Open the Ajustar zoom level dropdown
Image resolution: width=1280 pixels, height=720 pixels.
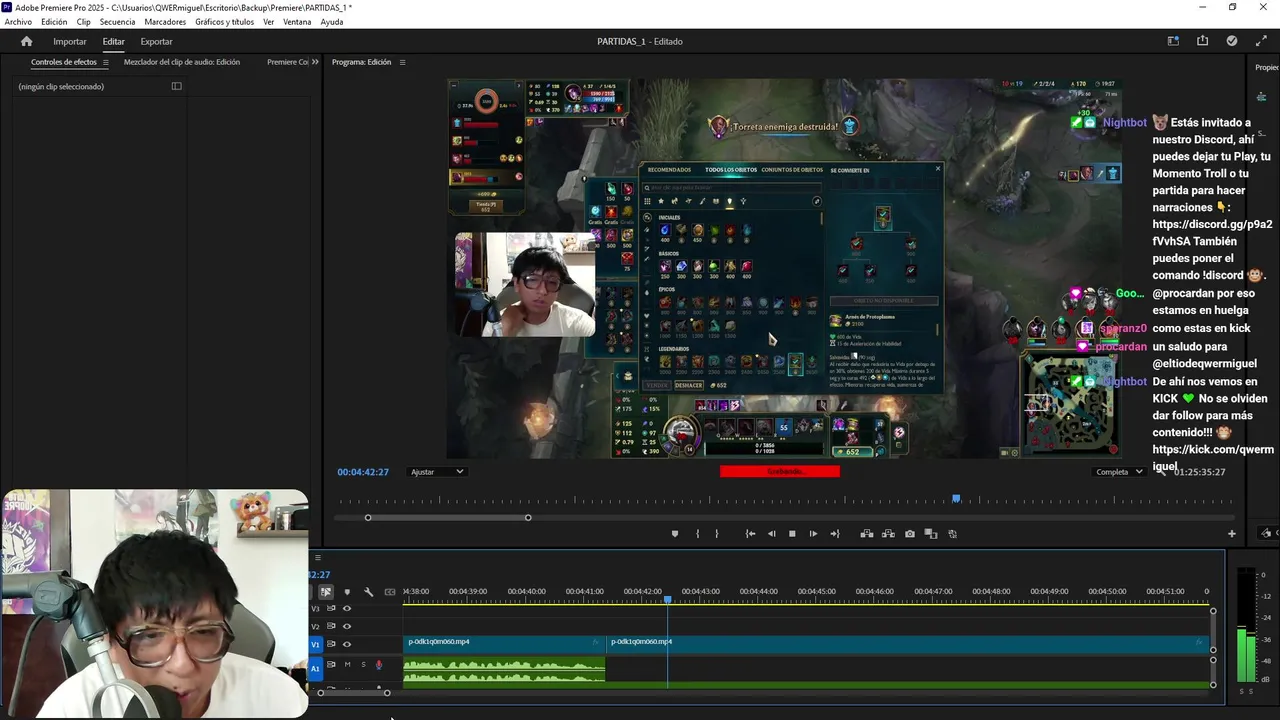pos(437,472)
